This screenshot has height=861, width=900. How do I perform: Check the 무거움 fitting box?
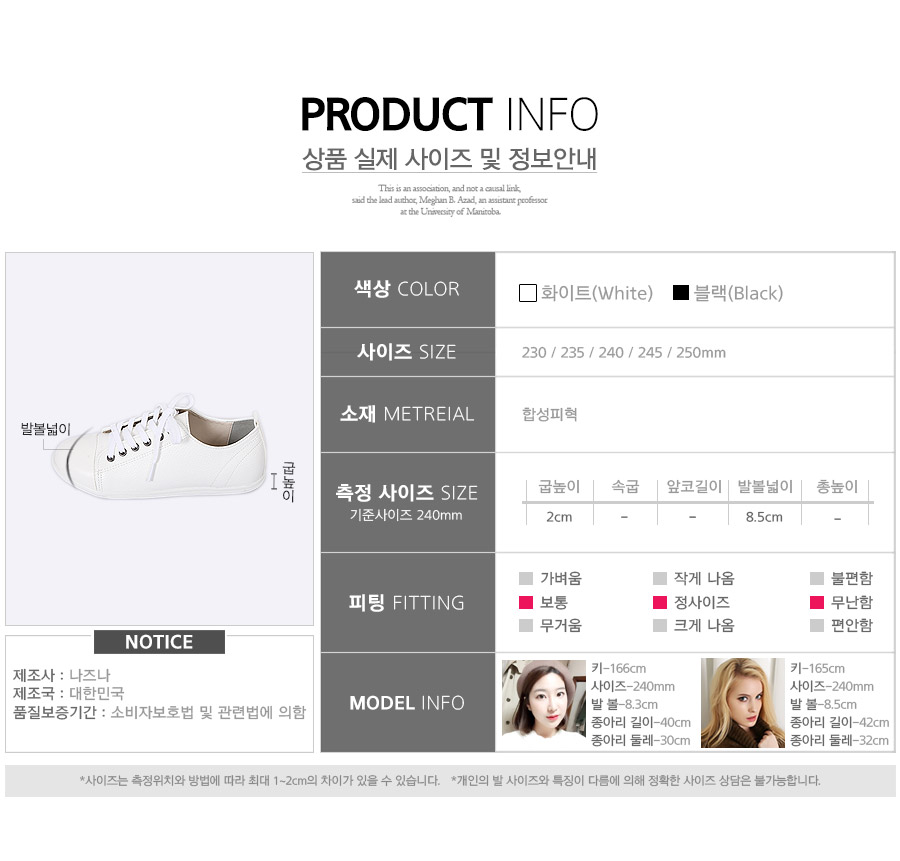[x=526, y=626]
